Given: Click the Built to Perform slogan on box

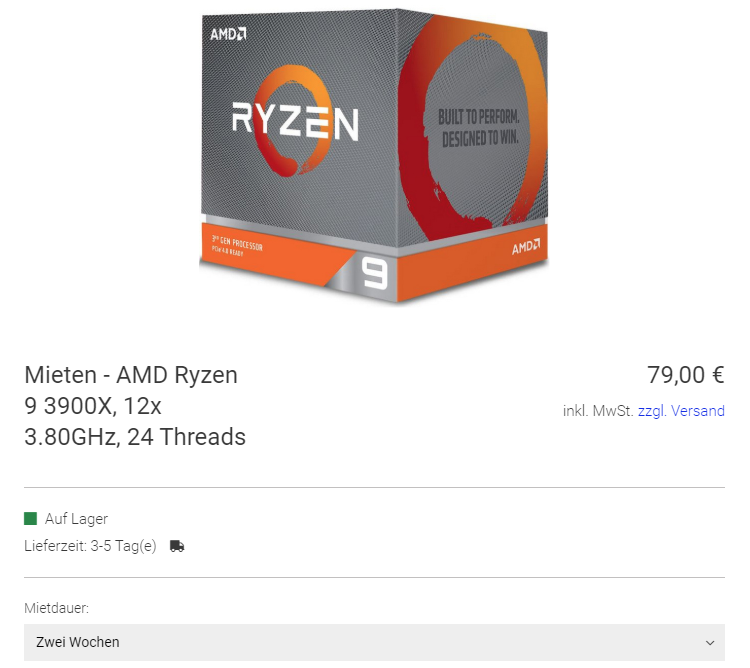Looking at the screenshot, I should (479, 128).
